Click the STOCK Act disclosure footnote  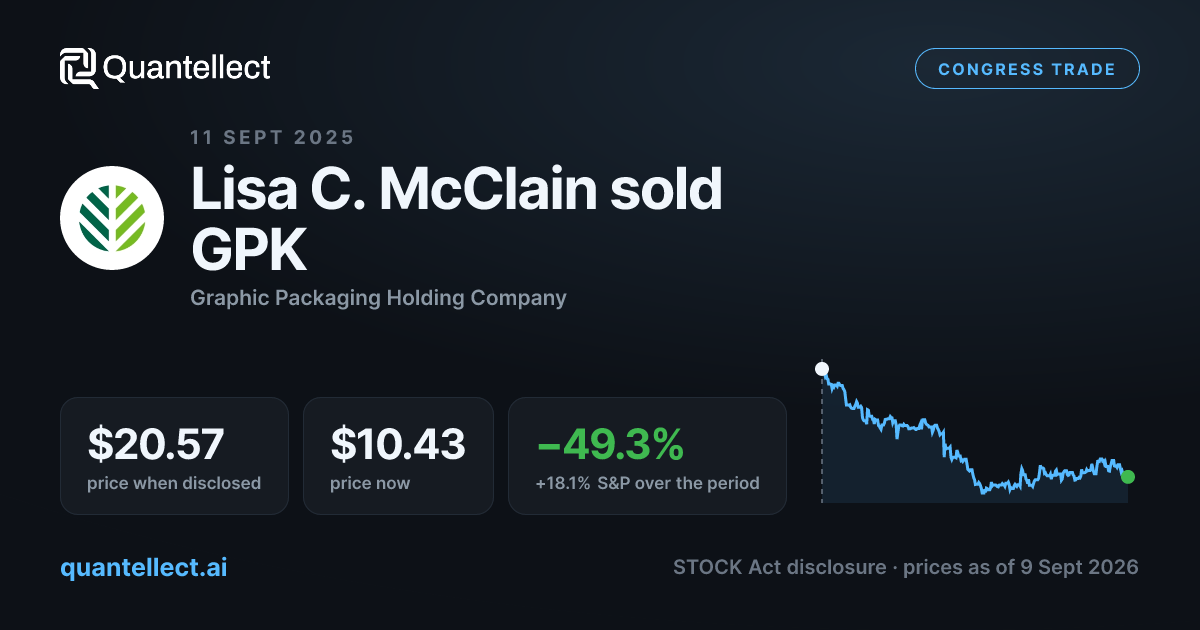pos(780,567)
